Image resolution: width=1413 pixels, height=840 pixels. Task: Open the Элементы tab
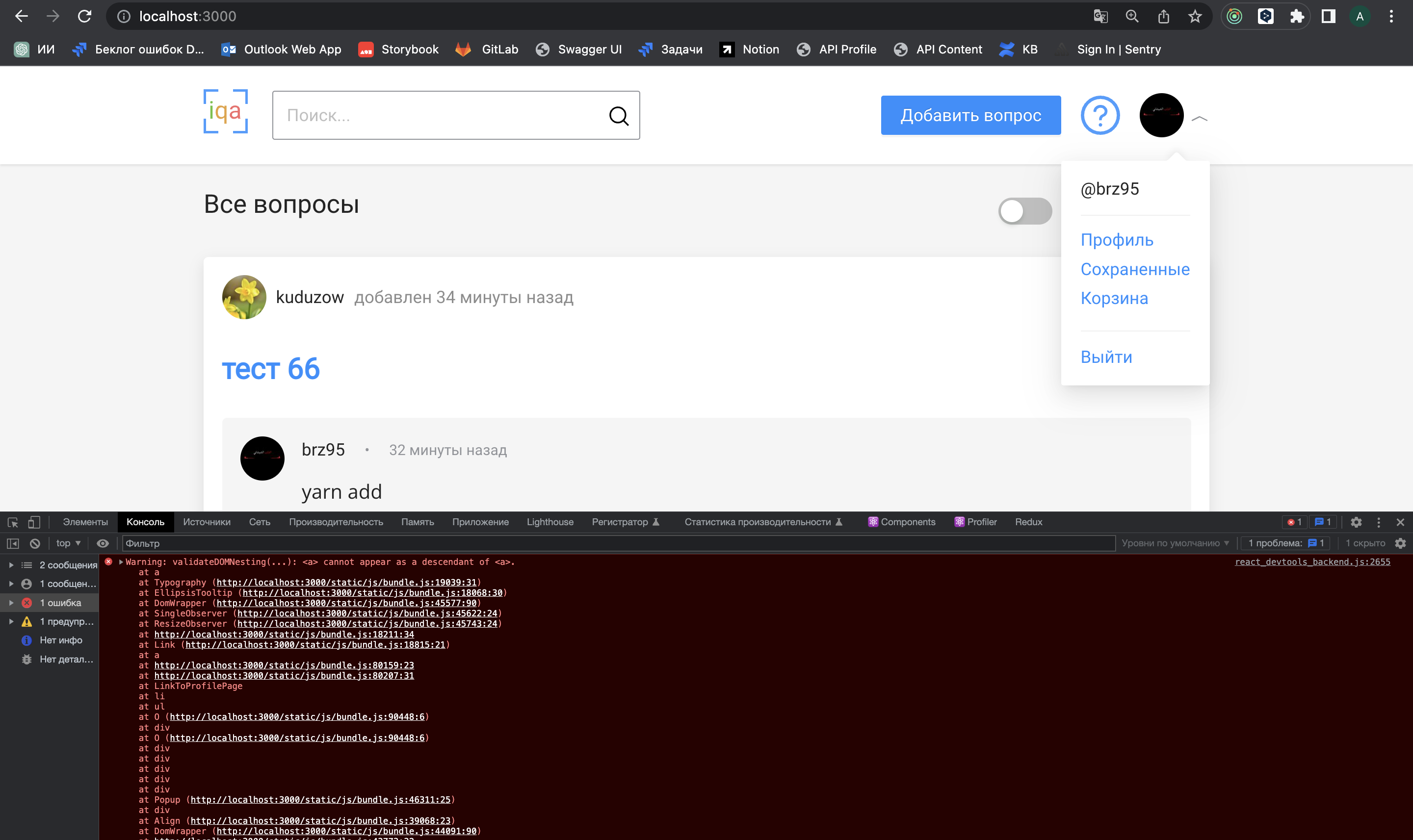point(85,522)
